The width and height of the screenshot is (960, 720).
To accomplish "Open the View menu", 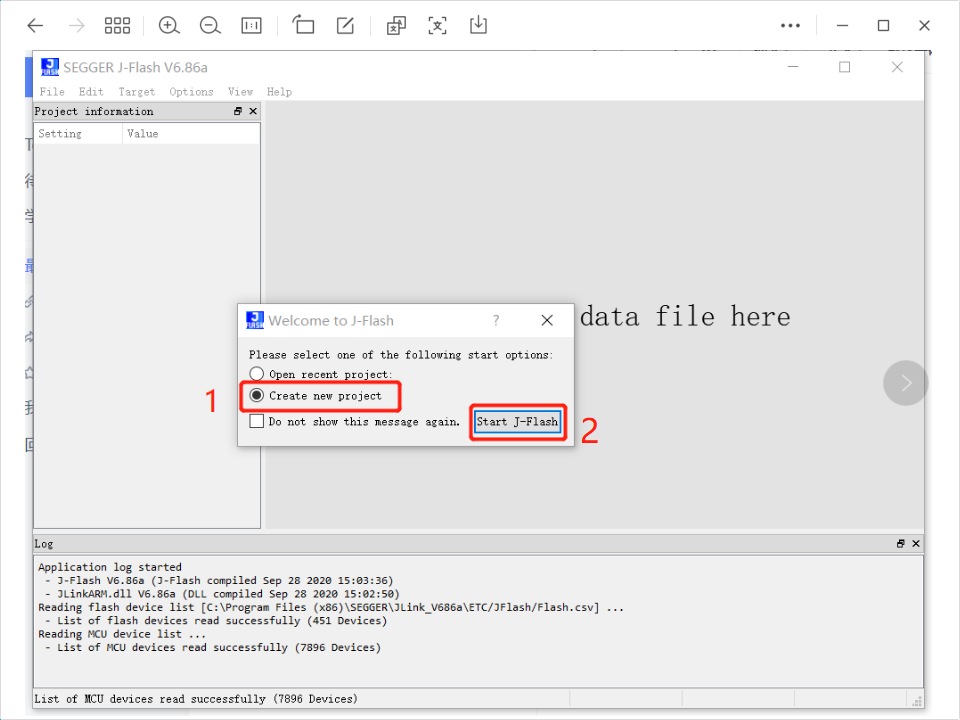I will 241,92.
